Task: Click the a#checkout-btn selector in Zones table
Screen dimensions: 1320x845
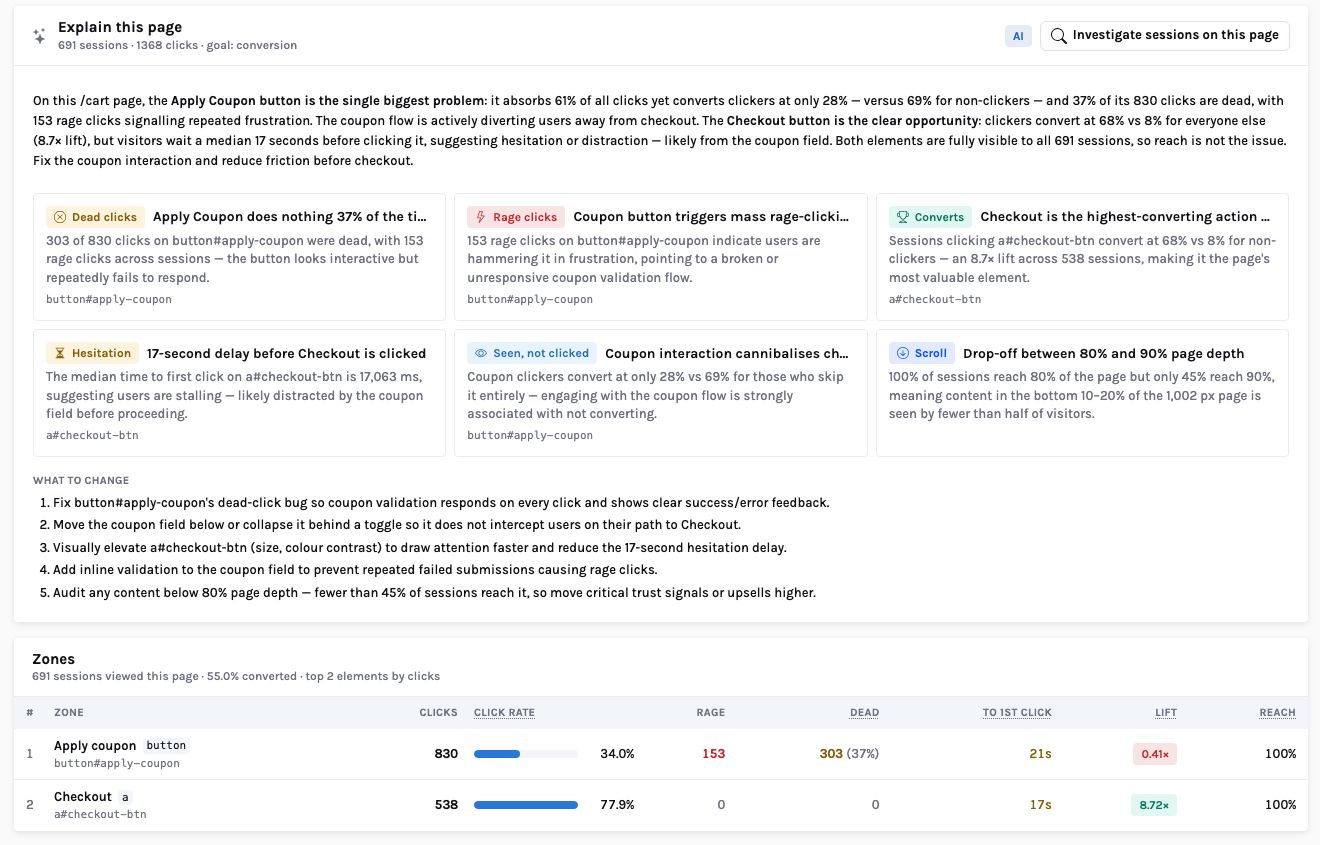Action: [100, 814]
